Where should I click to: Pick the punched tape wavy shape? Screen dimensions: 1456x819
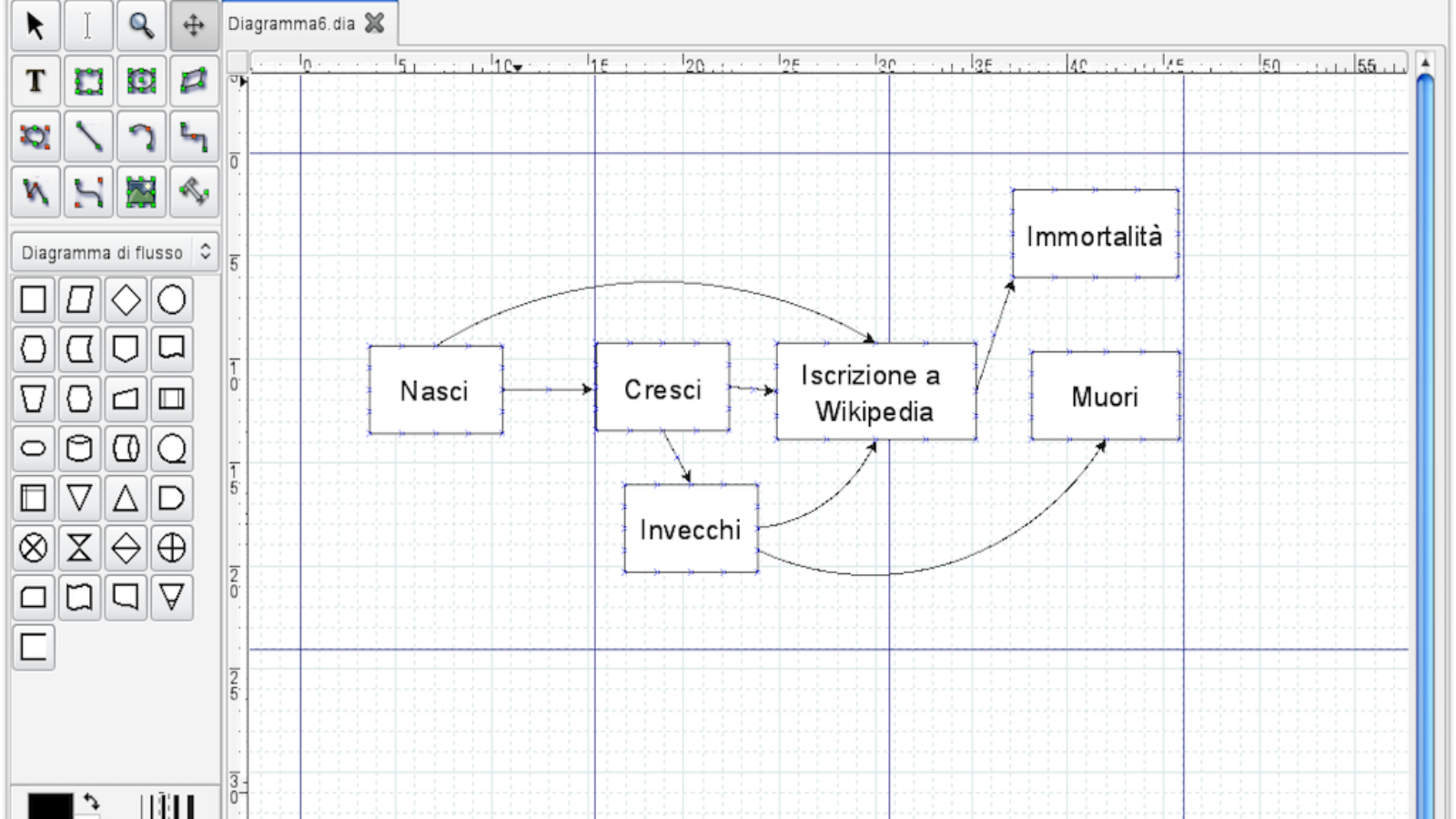pos(80,597)
